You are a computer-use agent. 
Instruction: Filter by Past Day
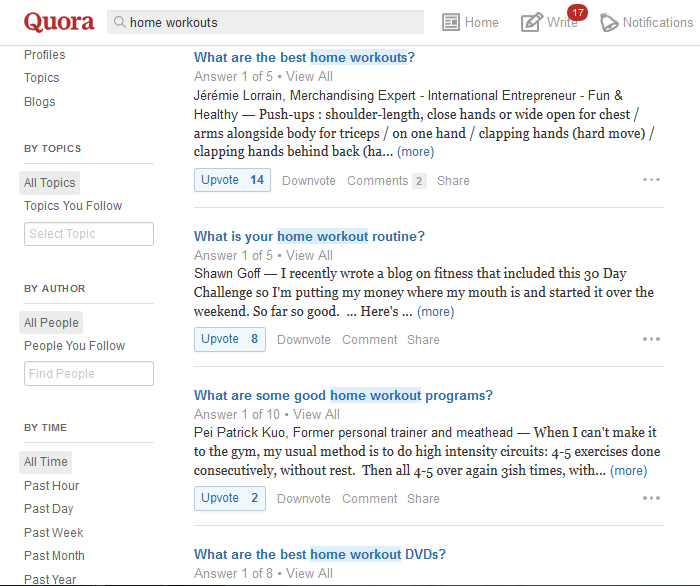coord(49,509)
